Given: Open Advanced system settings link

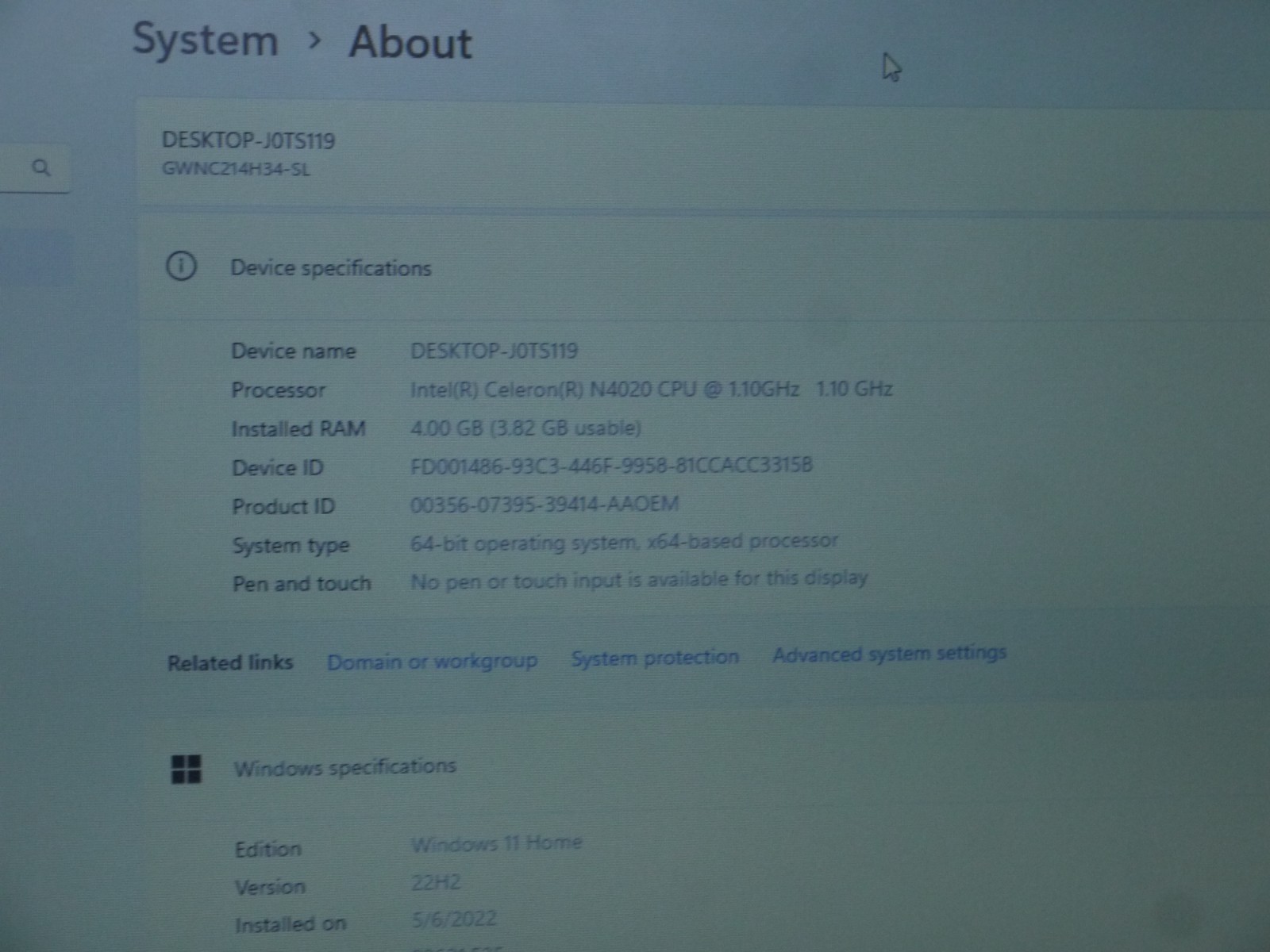Looking at the screenshot, I should pyautogui.click(x=890, y=654).
